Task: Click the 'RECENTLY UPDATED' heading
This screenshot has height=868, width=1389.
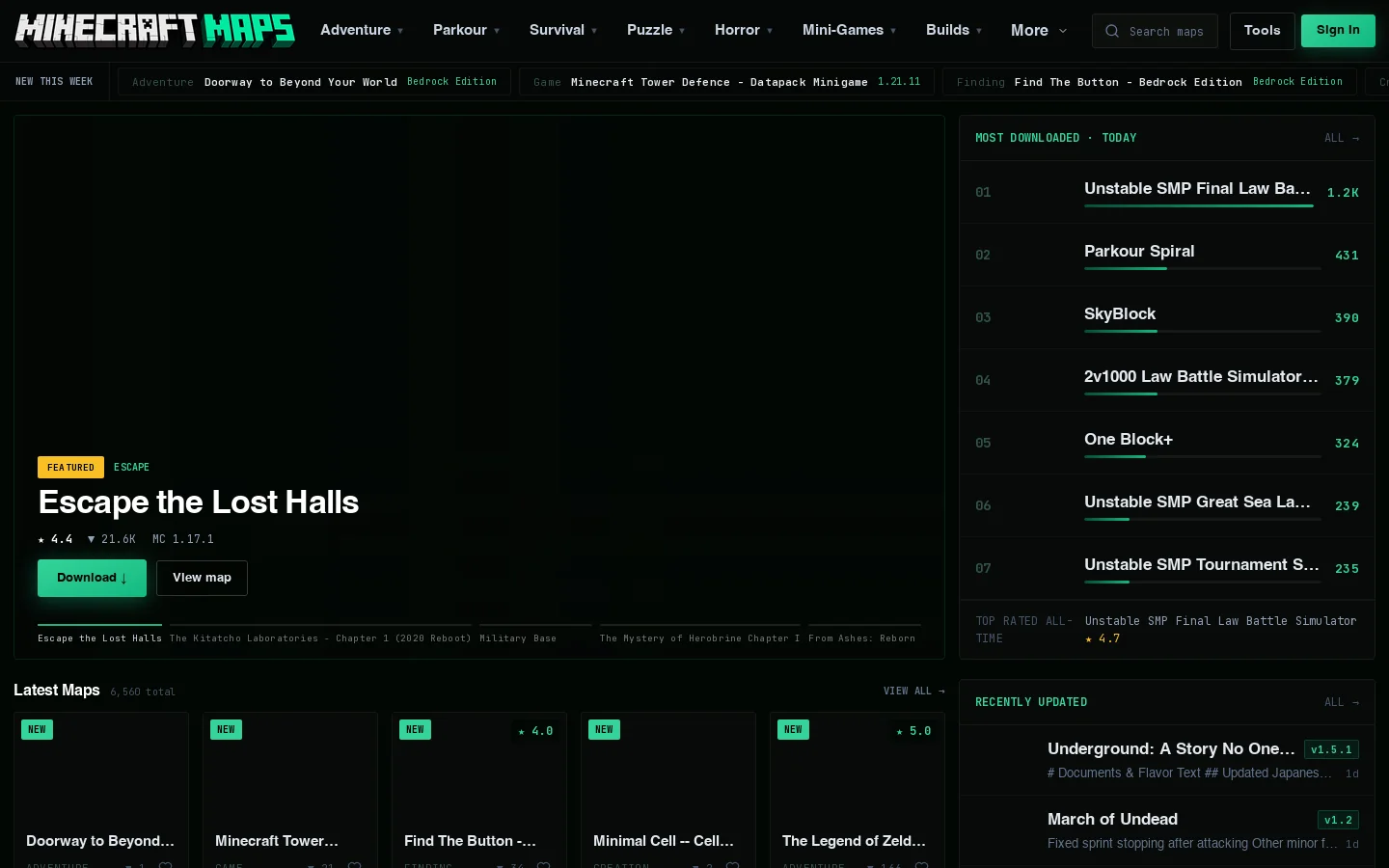Action: point(1031,702)
